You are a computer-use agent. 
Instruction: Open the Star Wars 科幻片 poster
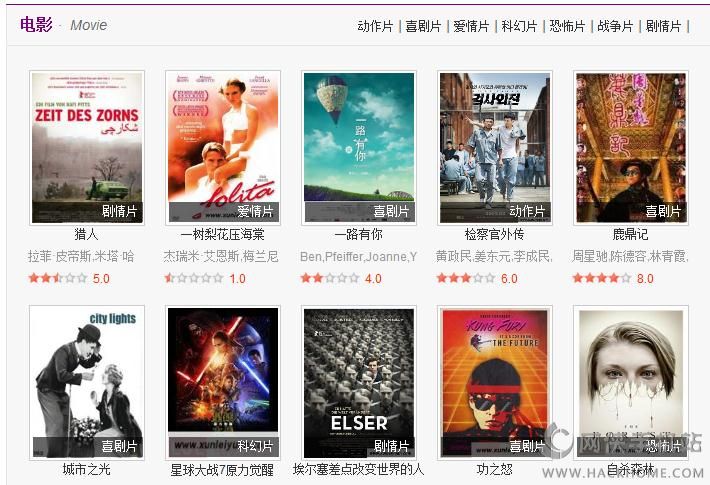(x=223, y=383)
